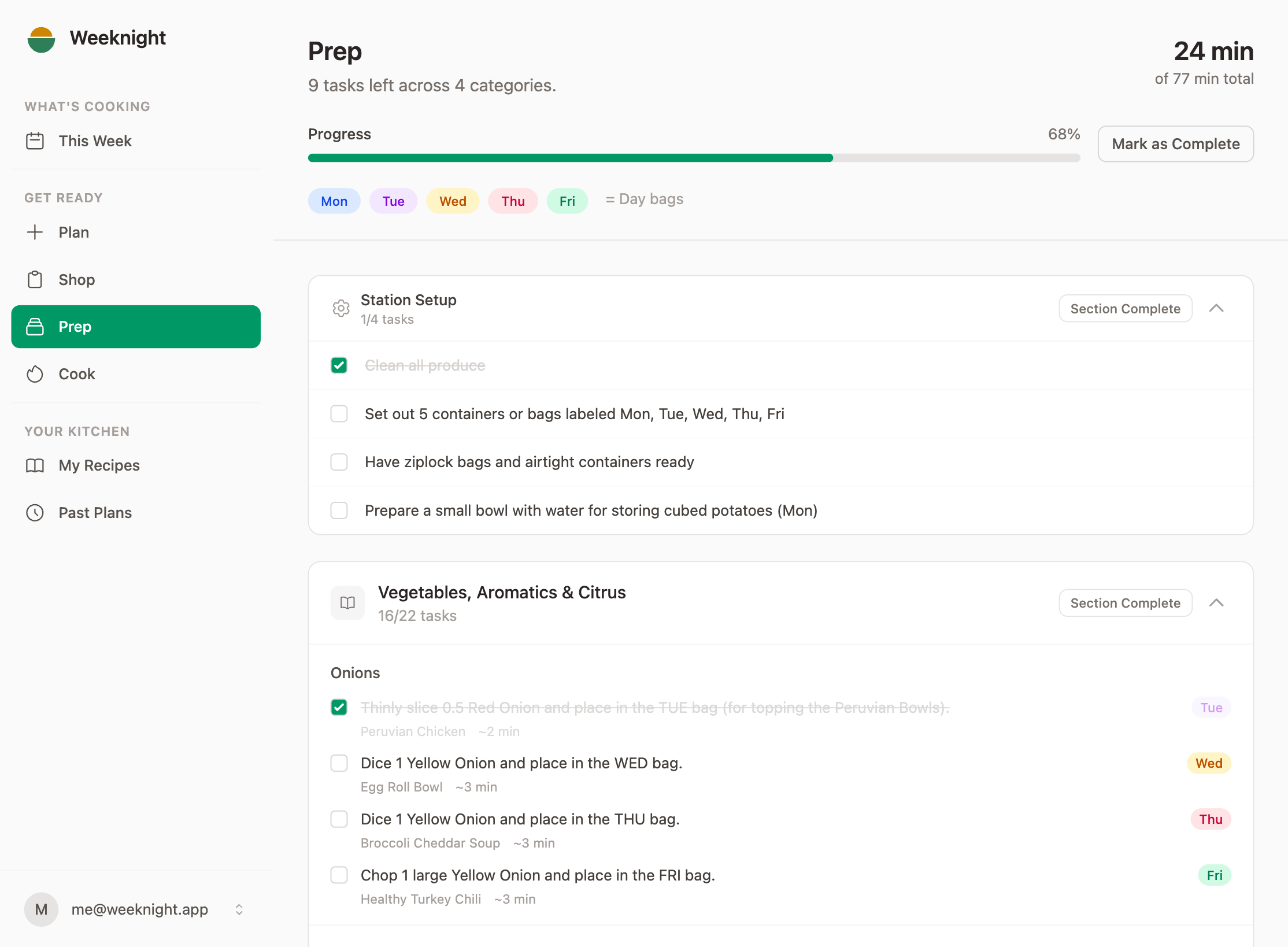The height and width of the screenshot is (947, 1288).
Task: Collapse the Station Setup section
Action: coord(1217,308)
